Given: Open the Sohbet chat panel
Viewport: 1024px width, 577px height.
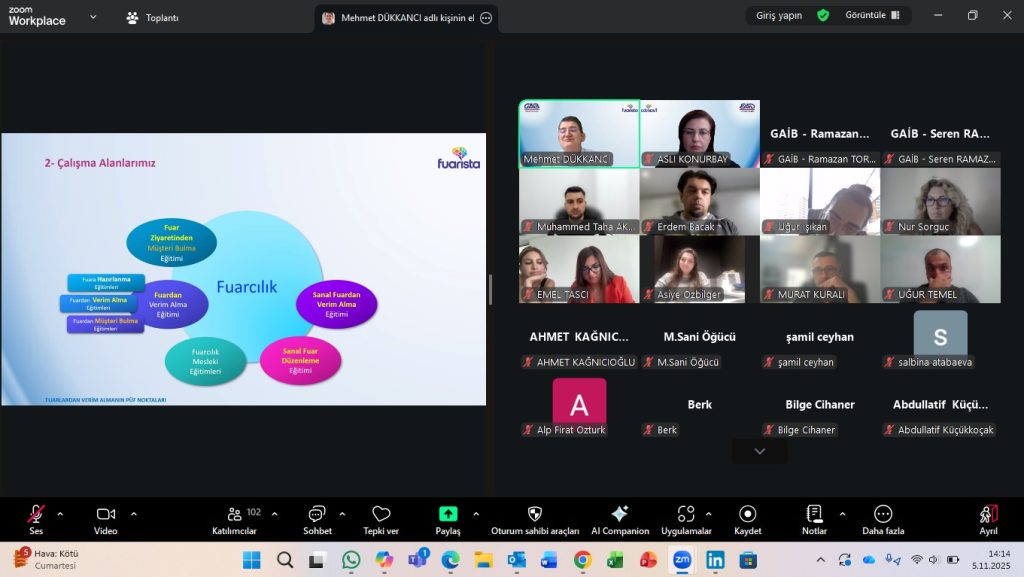Looking at the screenshot, I should [x=317, y=518].
